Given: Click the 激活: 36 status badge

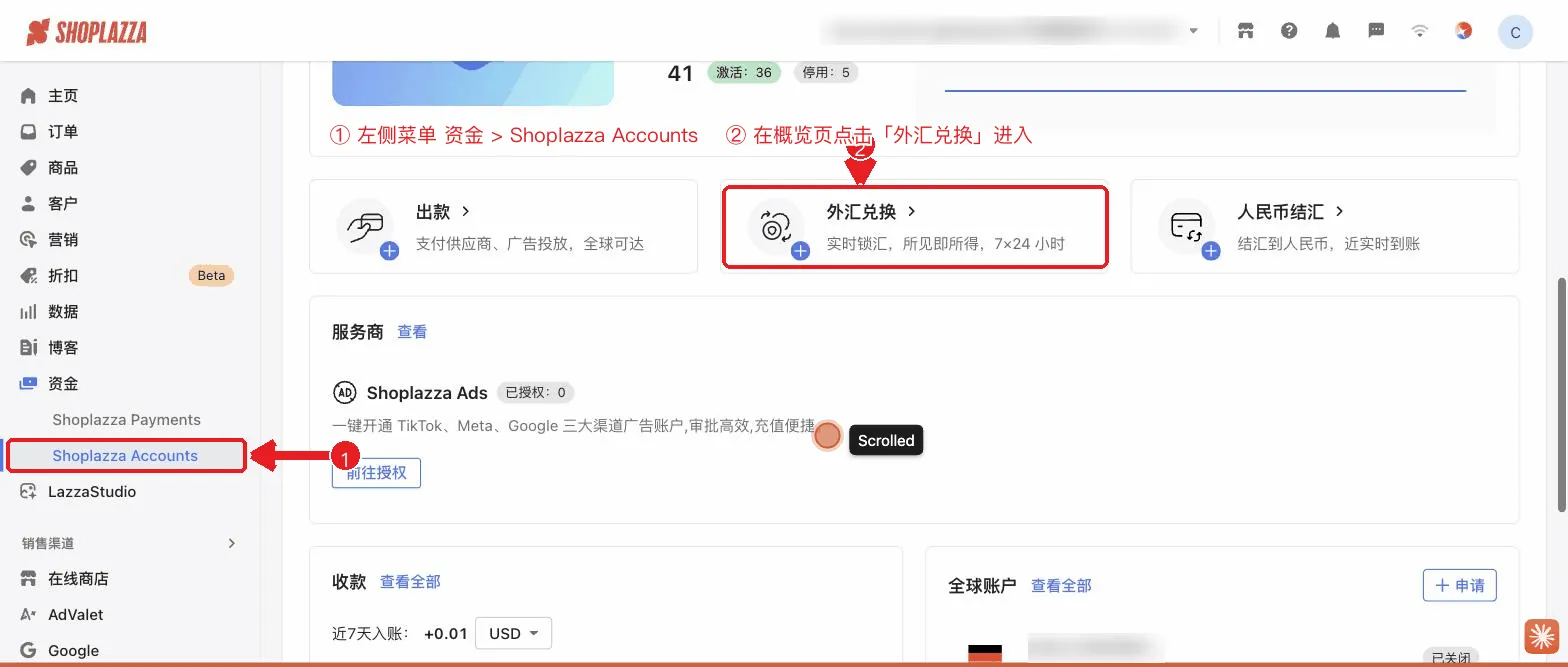Looking at the screenshot, I should pos(744,73).
